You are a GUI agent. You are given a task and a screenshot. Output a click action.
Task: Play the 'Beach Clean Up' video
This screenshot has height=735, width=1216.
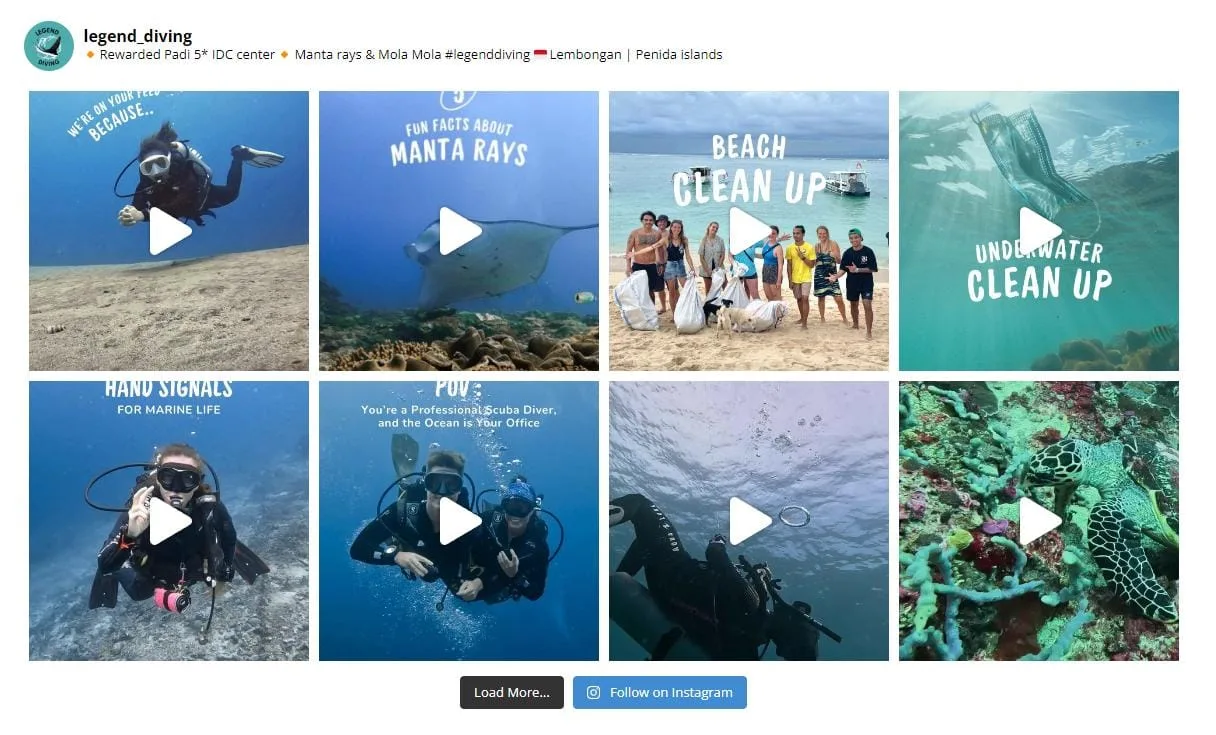[748, 231]
